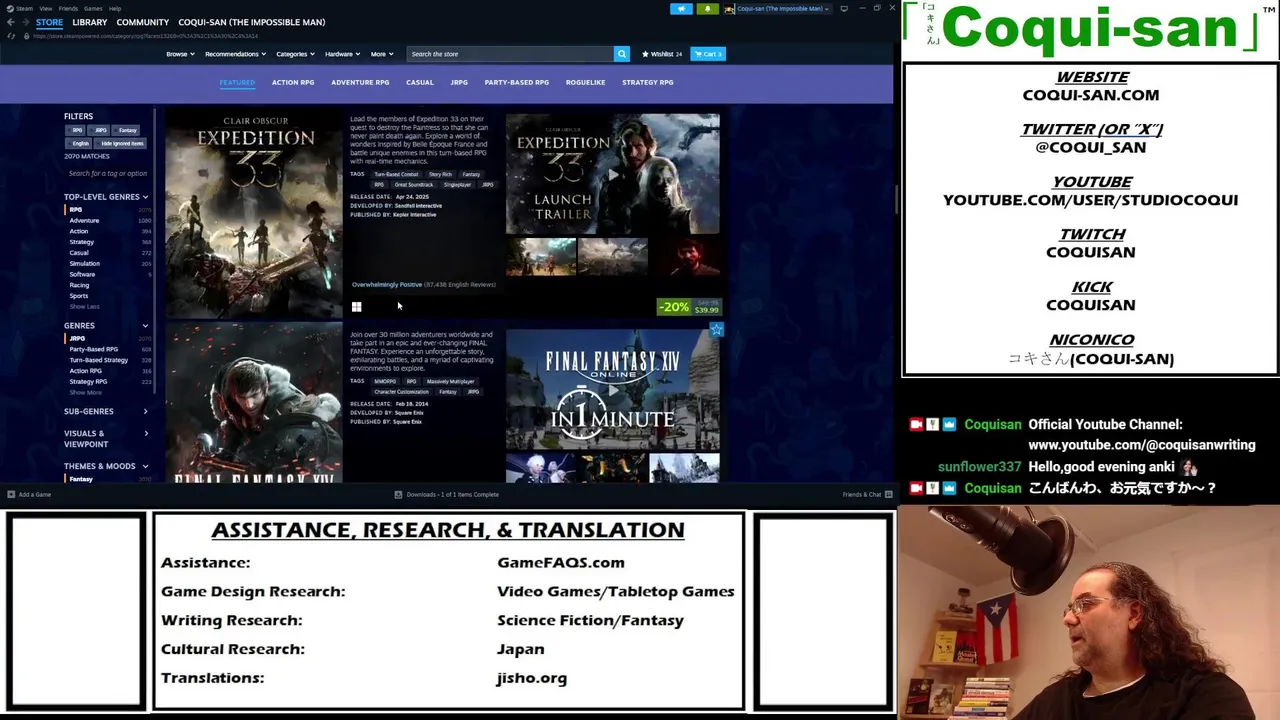This screenshot has height=720, width=1280.
Task: Click the user avatar in title bar
Action: [x=729, y=9]
